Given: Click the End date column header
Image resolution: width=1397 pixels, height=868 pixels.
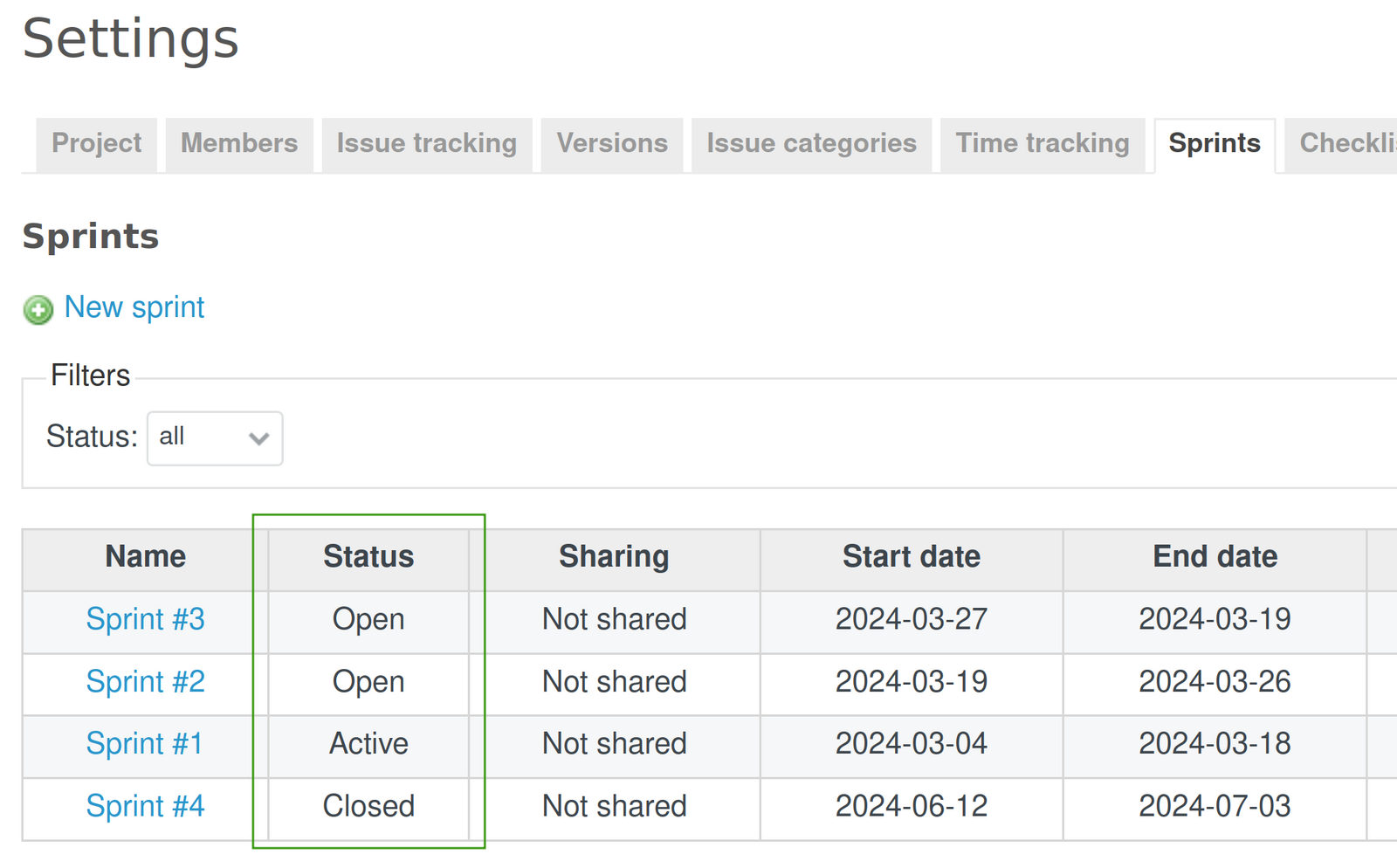Looking at the screenshot, I should pos(1215,556).
